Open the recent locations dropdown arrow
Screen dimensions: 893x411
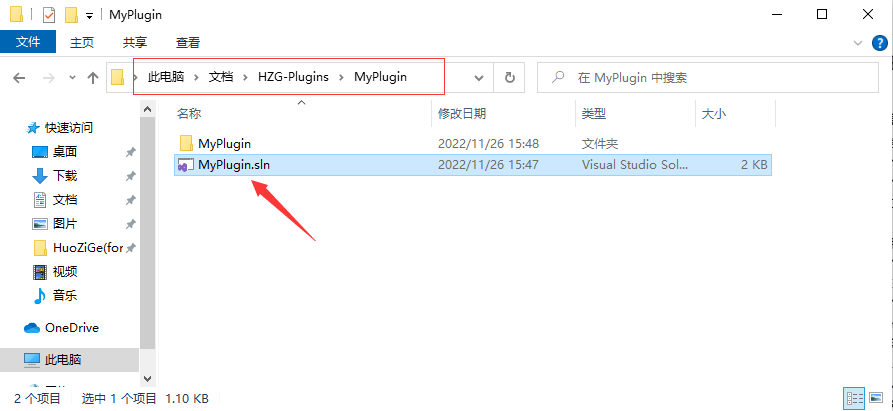(x=72, y=77)
